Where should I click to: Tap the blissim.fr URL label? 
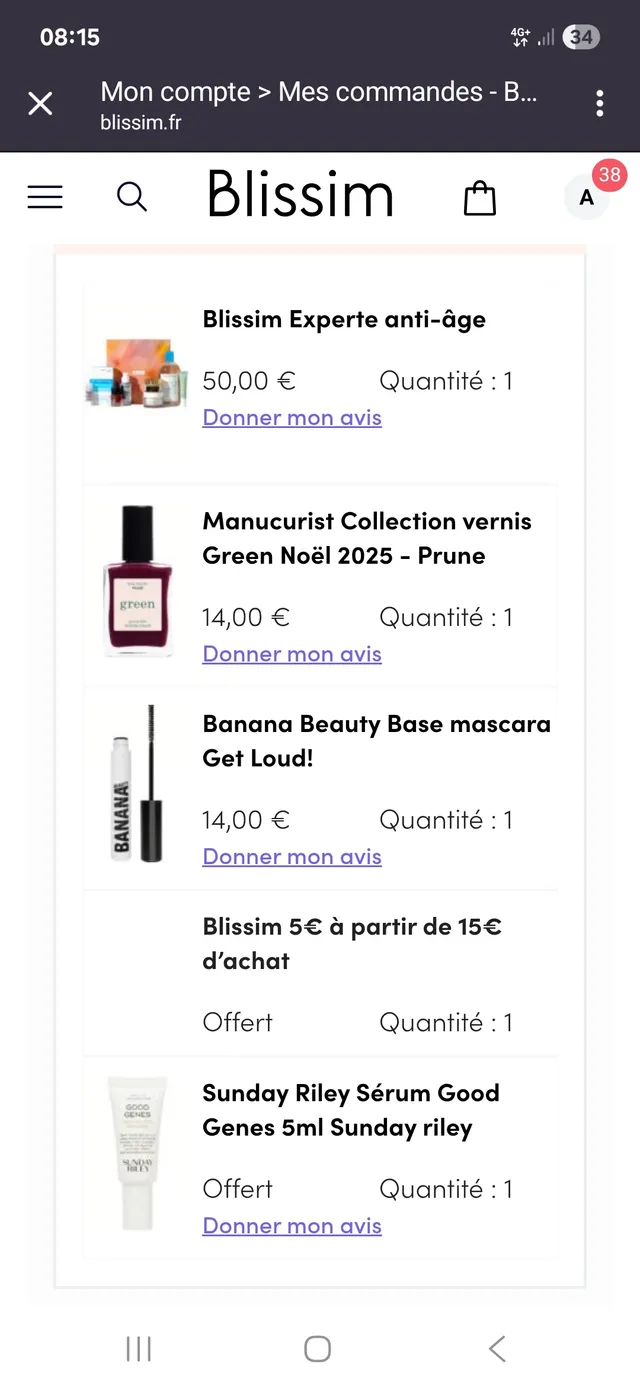pos(139,124)
